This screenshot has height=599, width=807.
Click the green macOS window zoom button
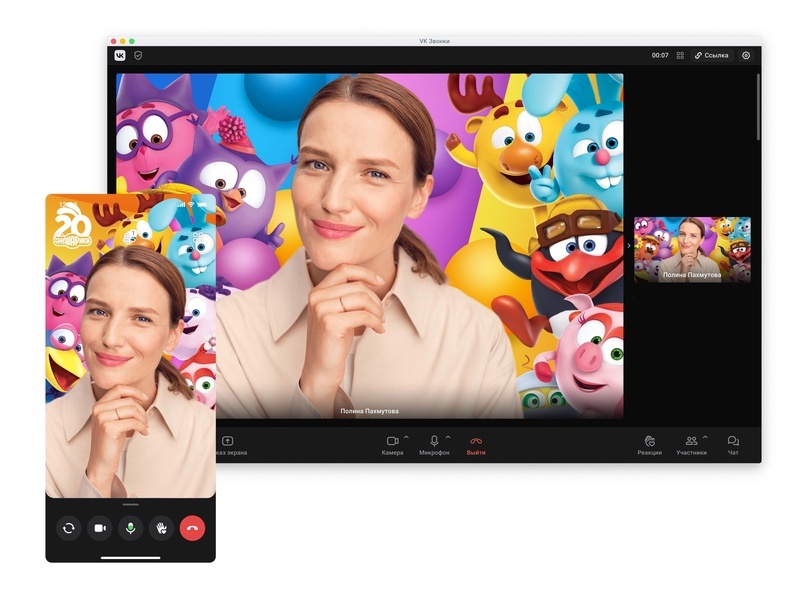(x=132, y=41)
